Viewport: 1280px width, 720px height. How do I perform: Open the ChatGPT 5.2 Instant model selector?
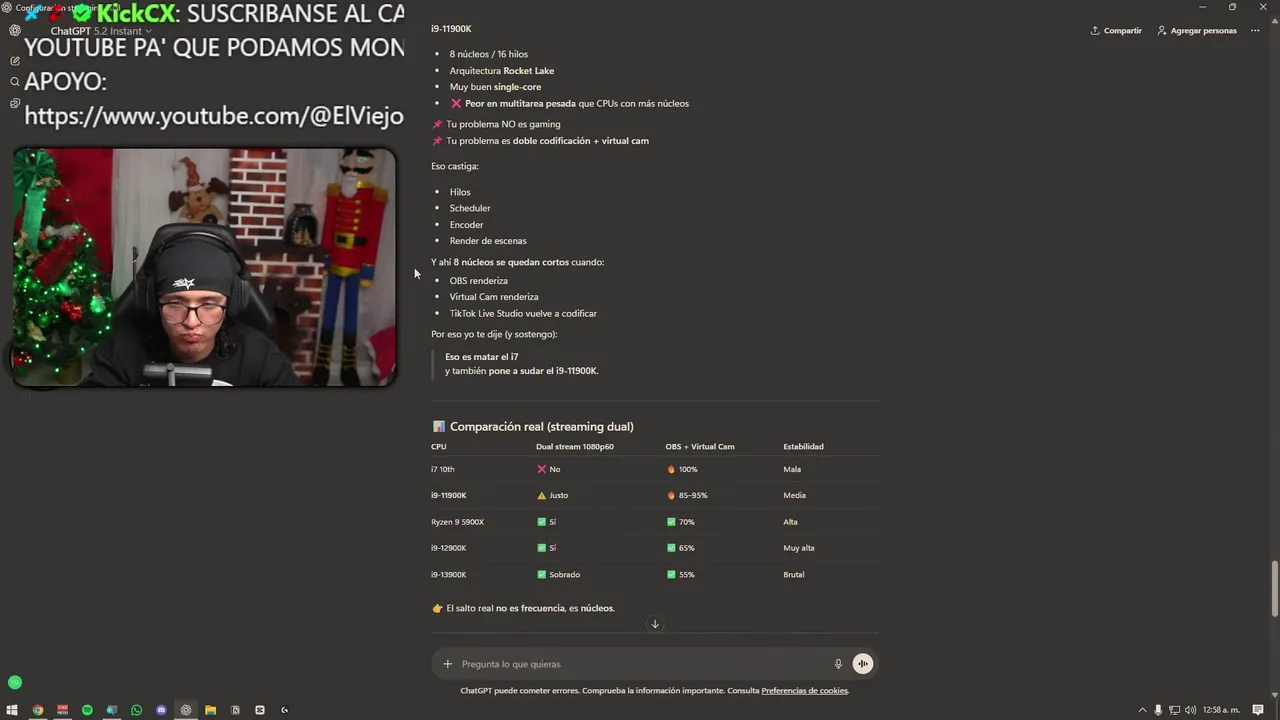pos(101,31)
